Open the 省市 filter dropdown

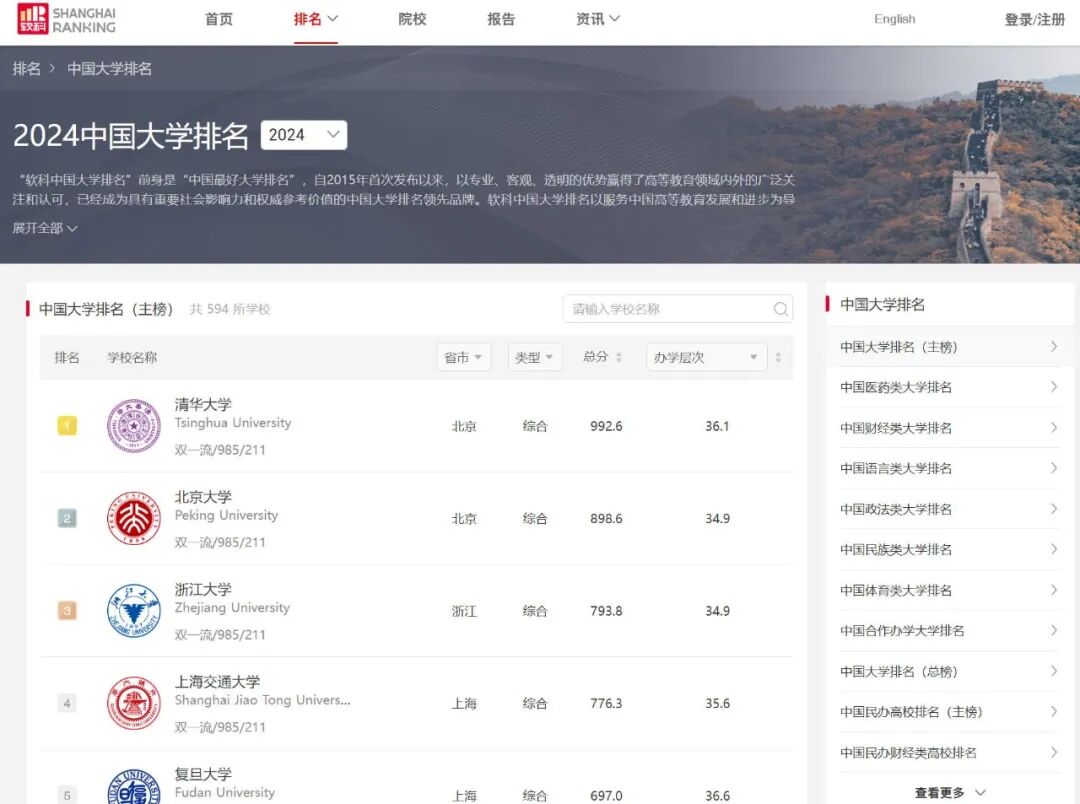[464, 357]
